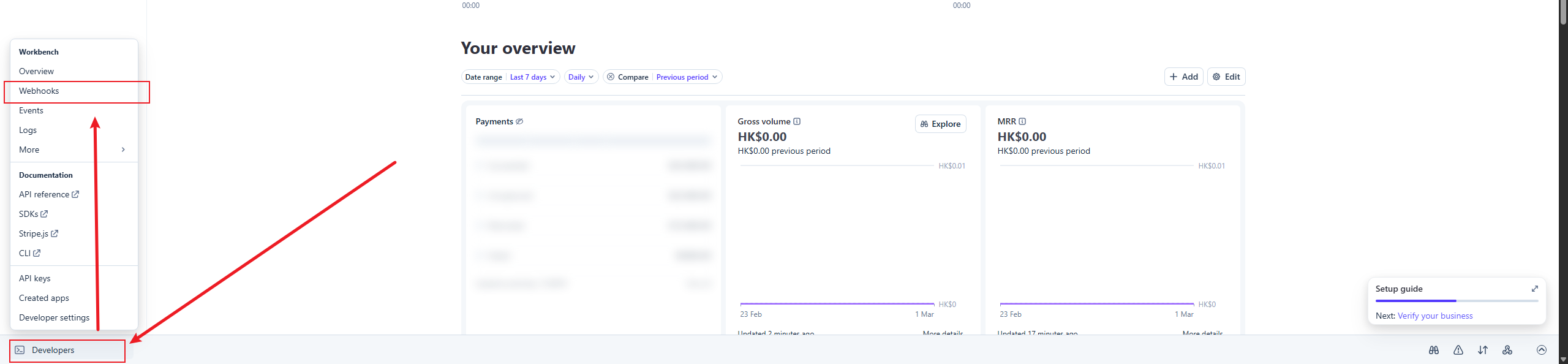Click the Verify your business link
Image resolution: width=1568 pixels, height=364 pixels.
pos(1434,316)
